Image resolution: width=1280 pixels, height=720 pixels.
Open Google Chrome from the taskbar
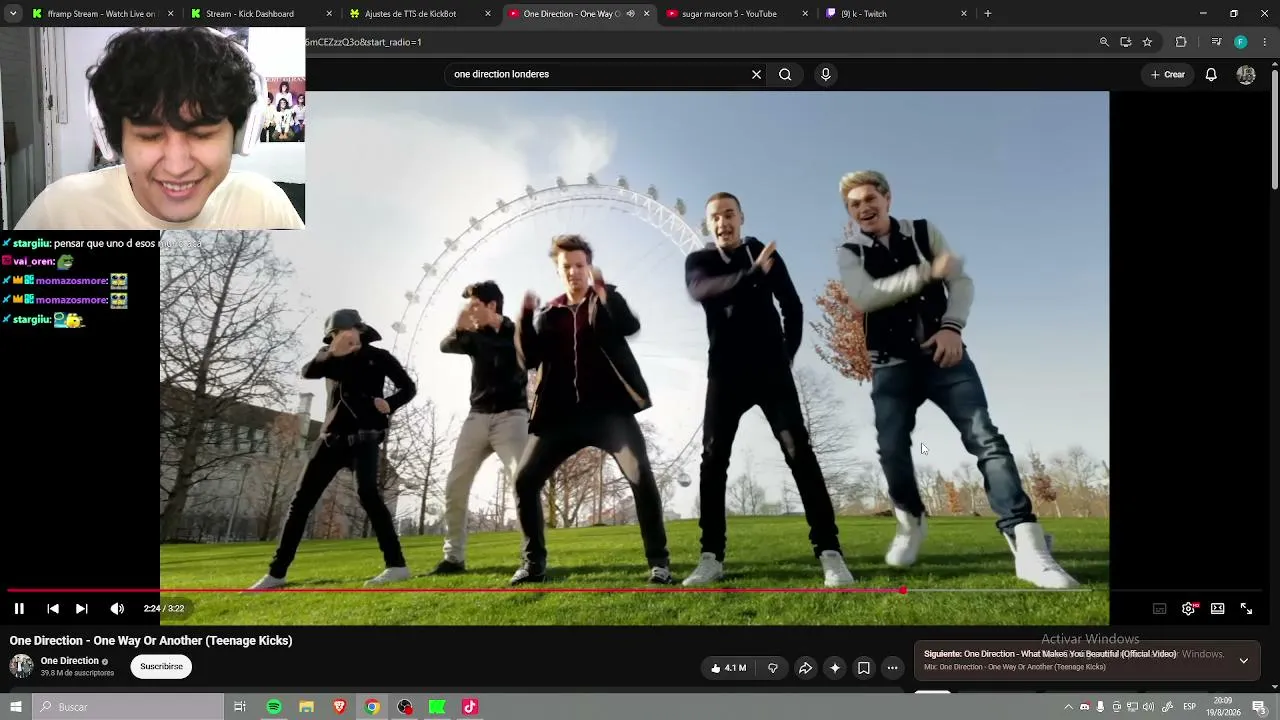pyautogui.click(x=372, y=707)
